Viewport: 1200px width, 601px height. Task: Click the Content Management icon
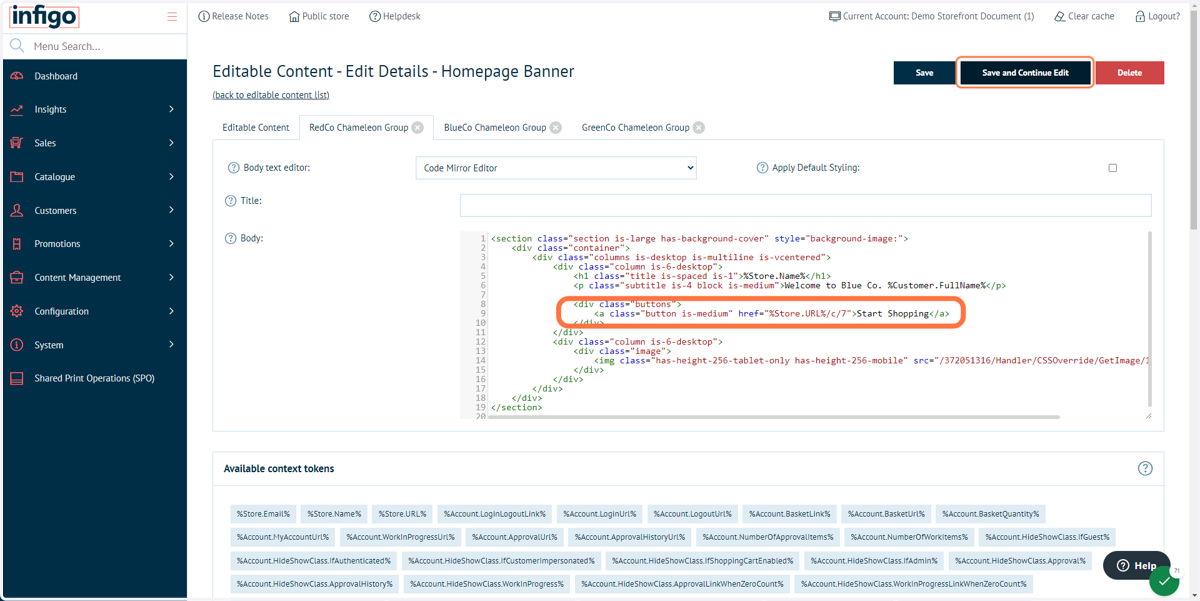pos(17,278)
